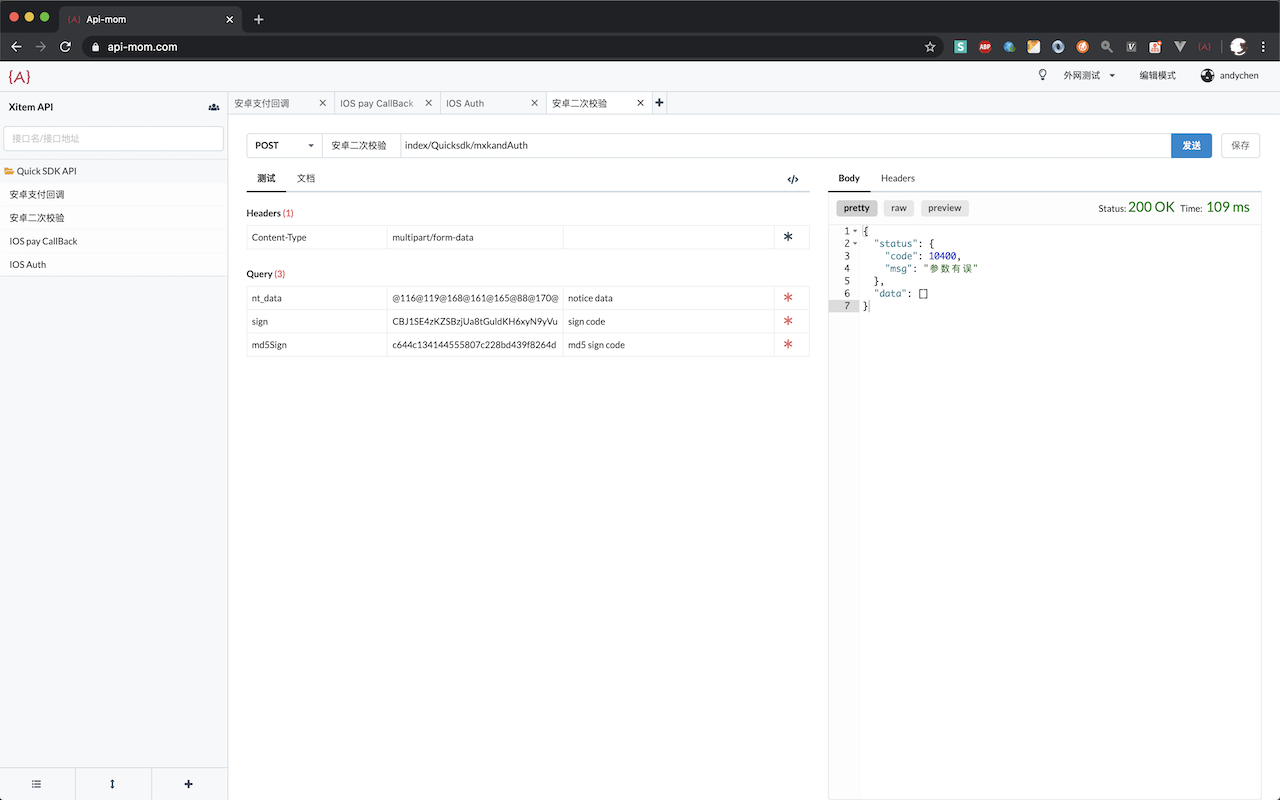This screenshot has width=1280, height=800.
Task: Switch response view to raw
Action: 899,208
